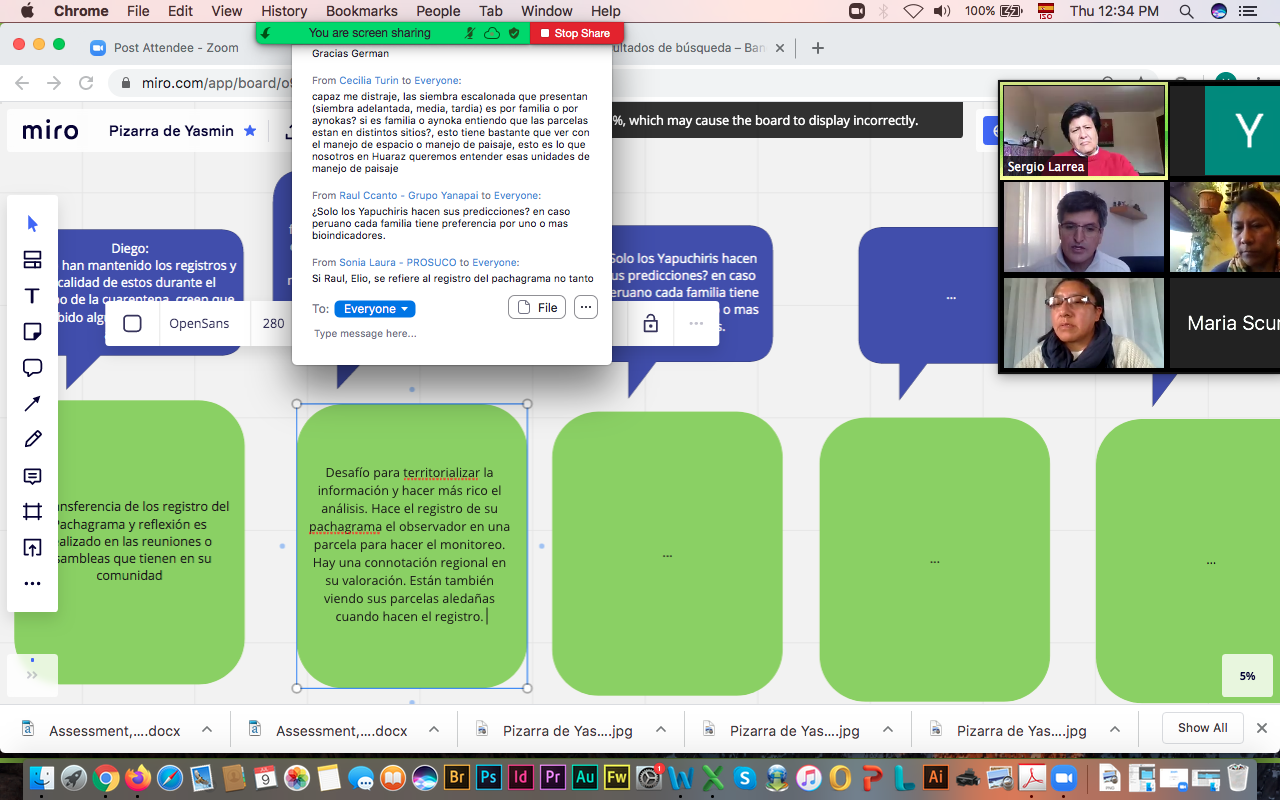
Task: Open the Bookmarks menu in Chrome
Action: 362,11
